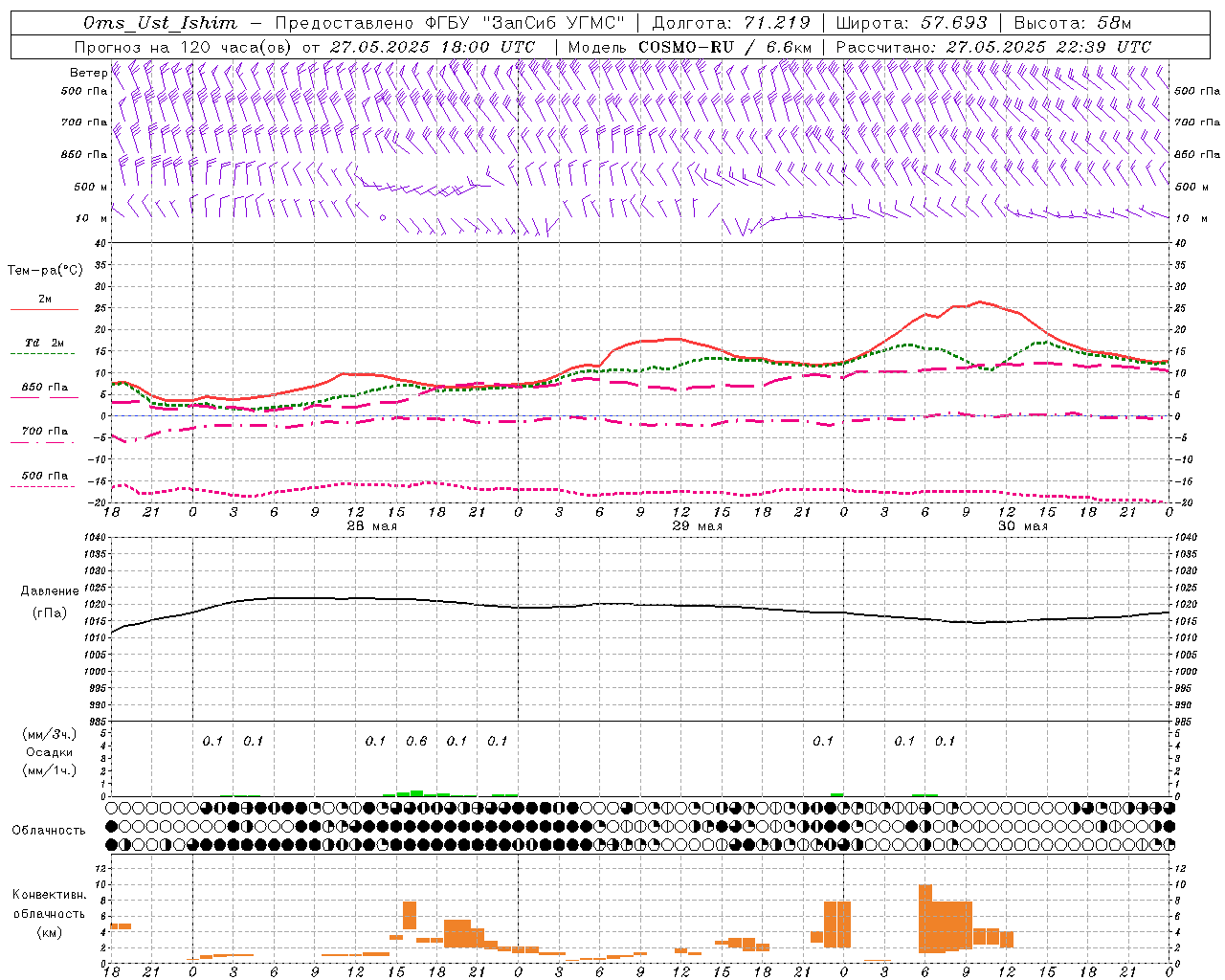The image size is (1225, 980).
Task: Click the Тем-ра(°C) axis label
Action: (45, 271)
